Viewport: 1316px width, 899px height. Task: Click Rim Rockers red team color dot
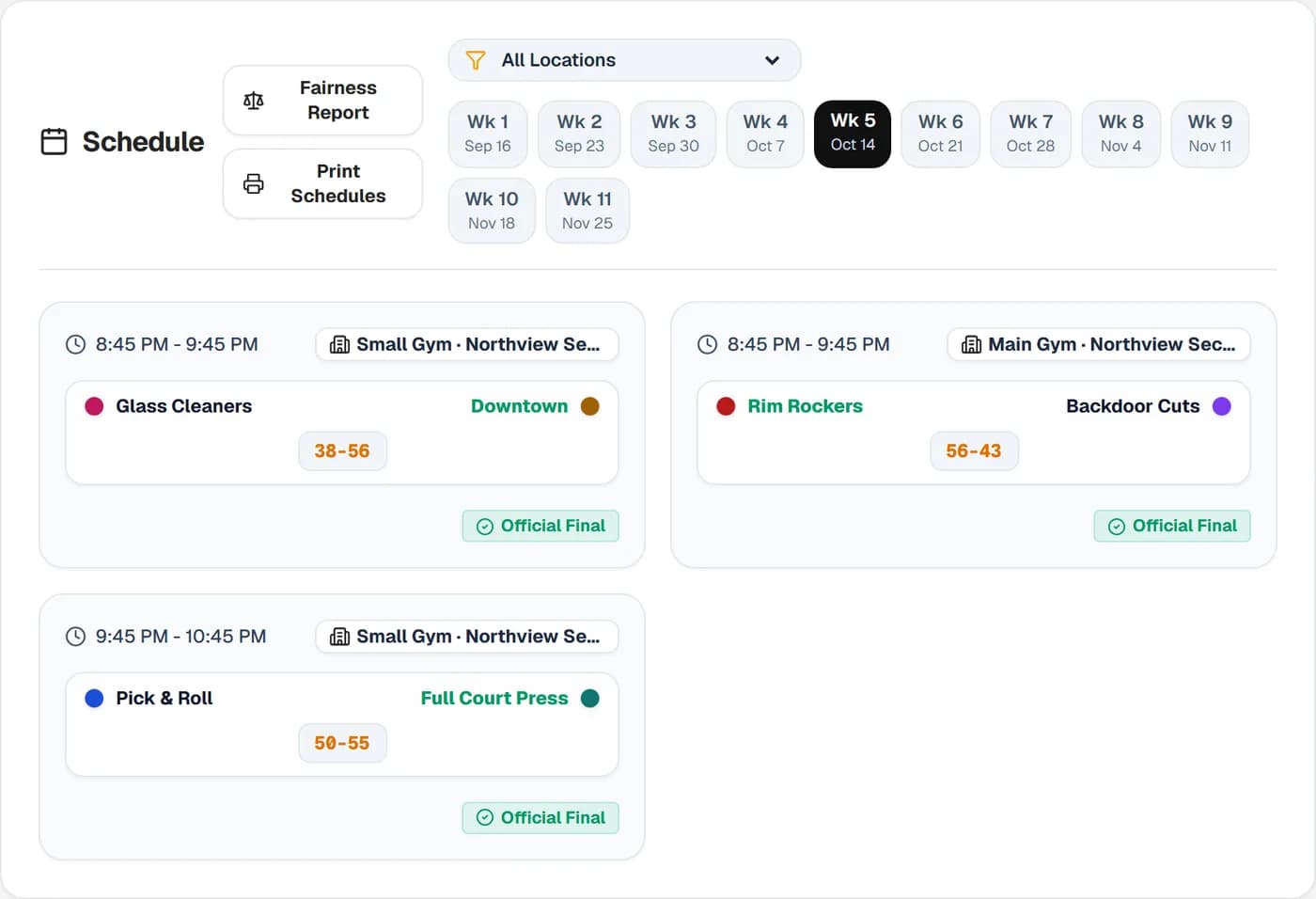tap(726, 406)
